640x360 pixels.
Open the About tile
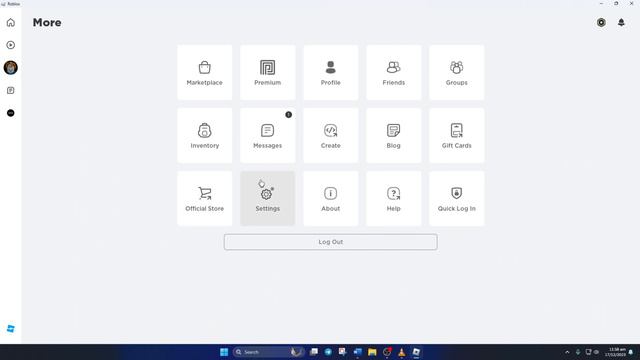pos(331,198)
